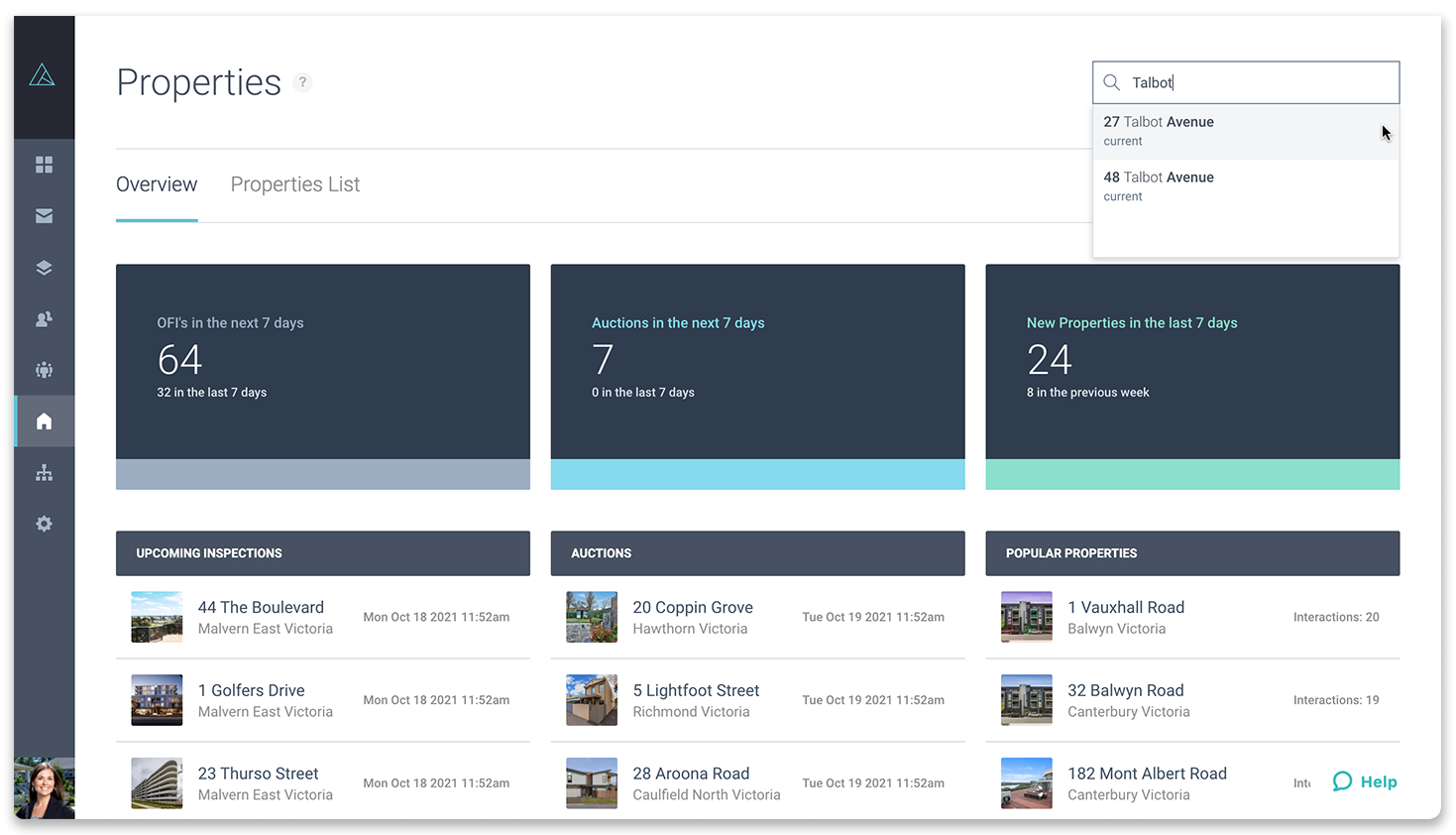1456x835 pixels.
Task: Click 44 The Boulevard inspection time
Action: coord(436,617)
